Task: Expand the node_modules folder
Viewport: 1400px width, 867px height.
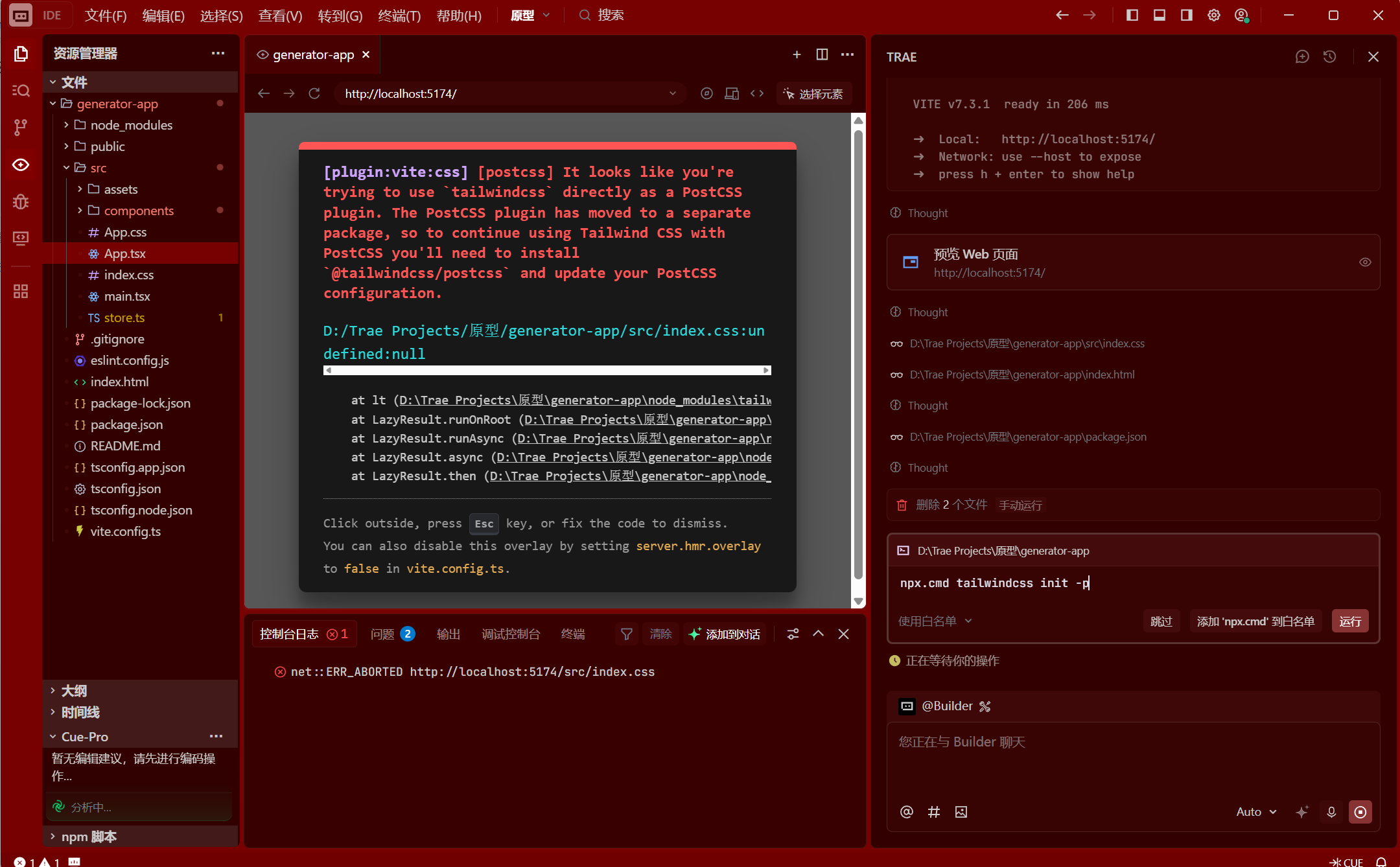Action: click(x=131, y=125)
